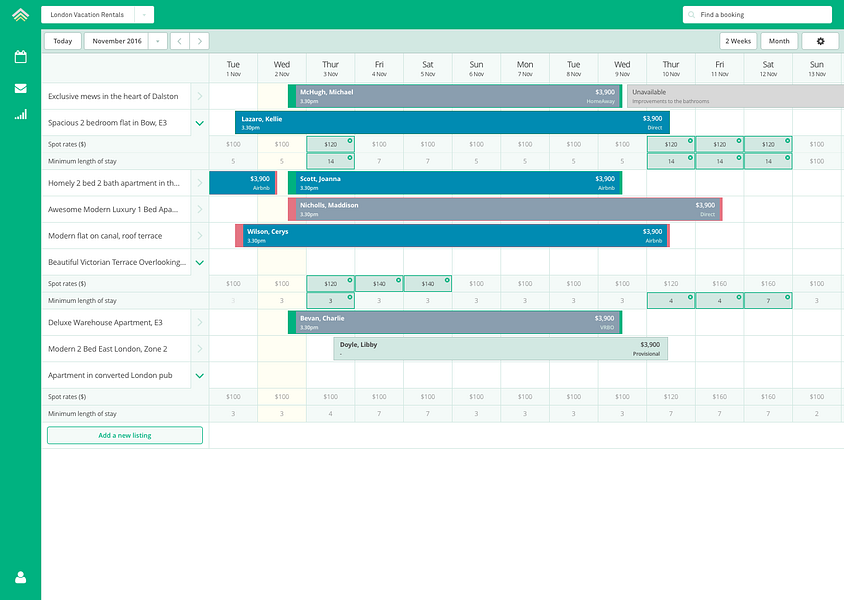Expand Awesome Modern Luxury 1 Bed listing
The width and height of the screenshot is (844, 600).
pos(200,209)
